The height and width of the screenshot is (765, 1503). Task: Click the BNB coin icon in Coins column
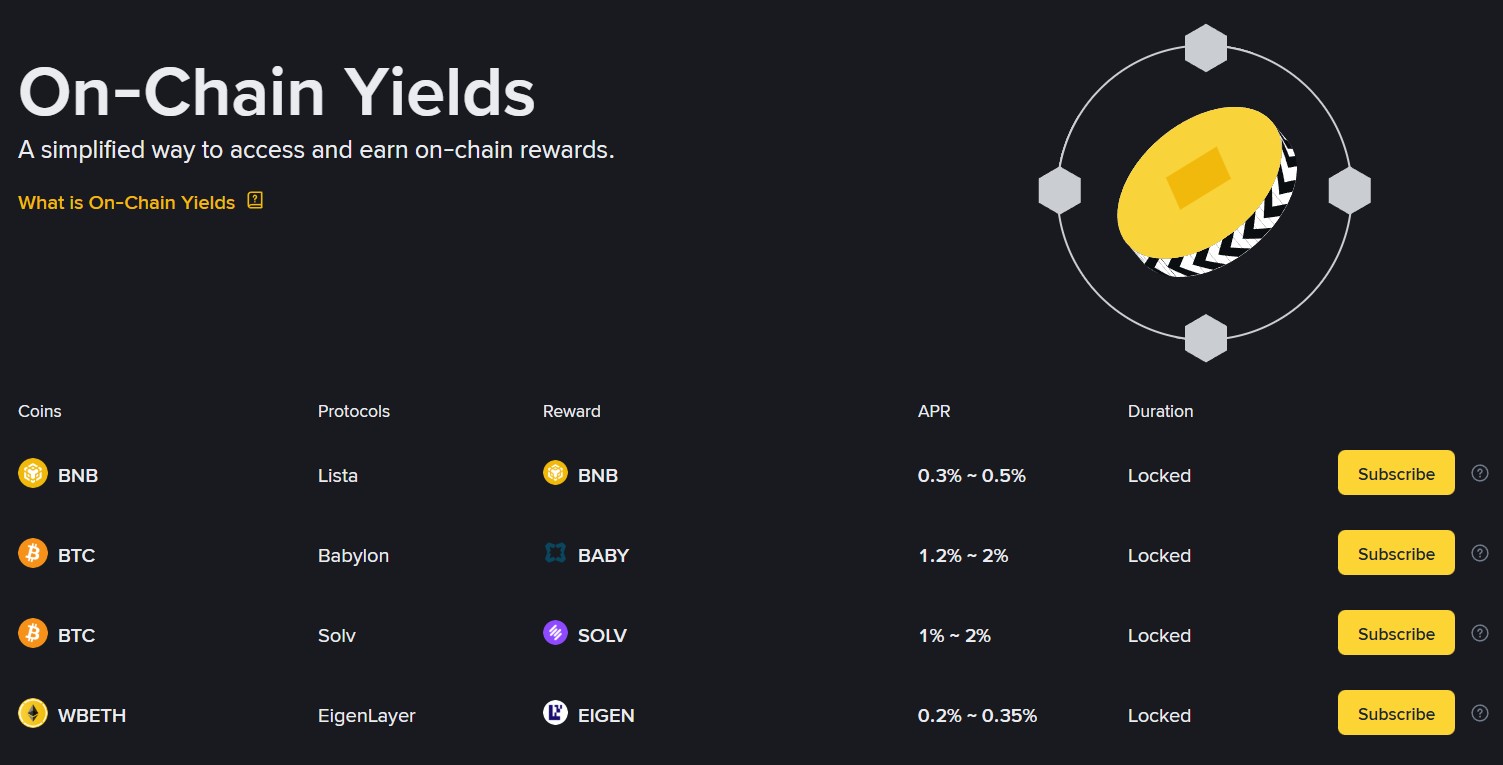pos(33,473)
